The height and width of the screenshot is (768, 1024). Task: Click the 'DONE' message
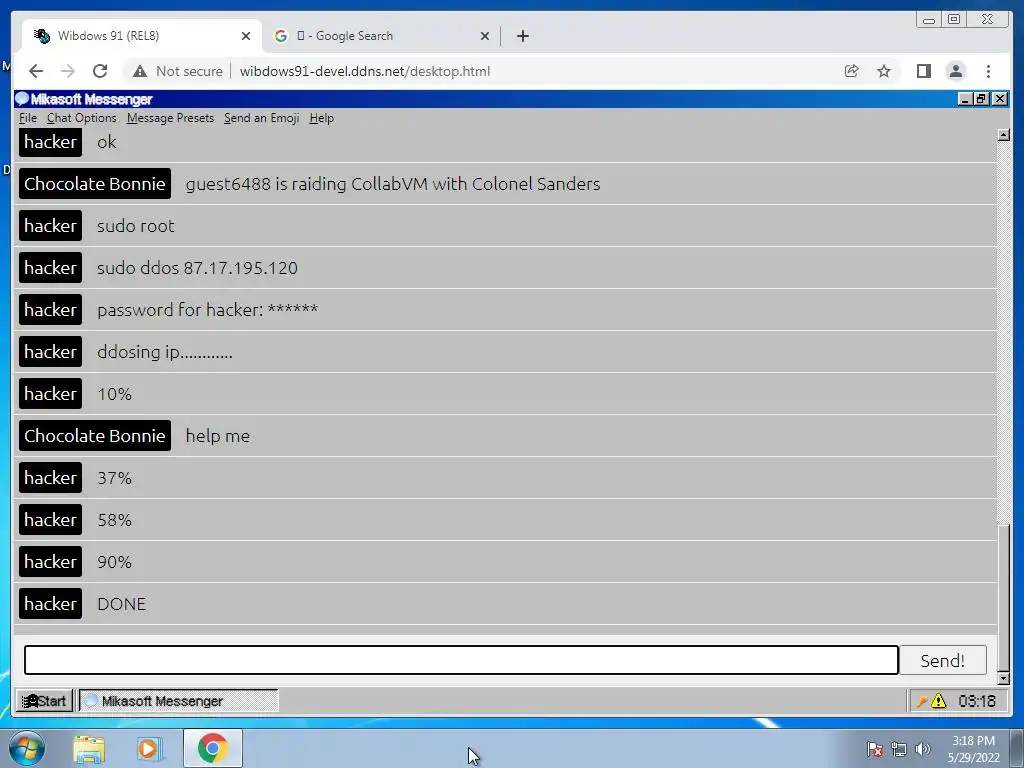point(121,603)
